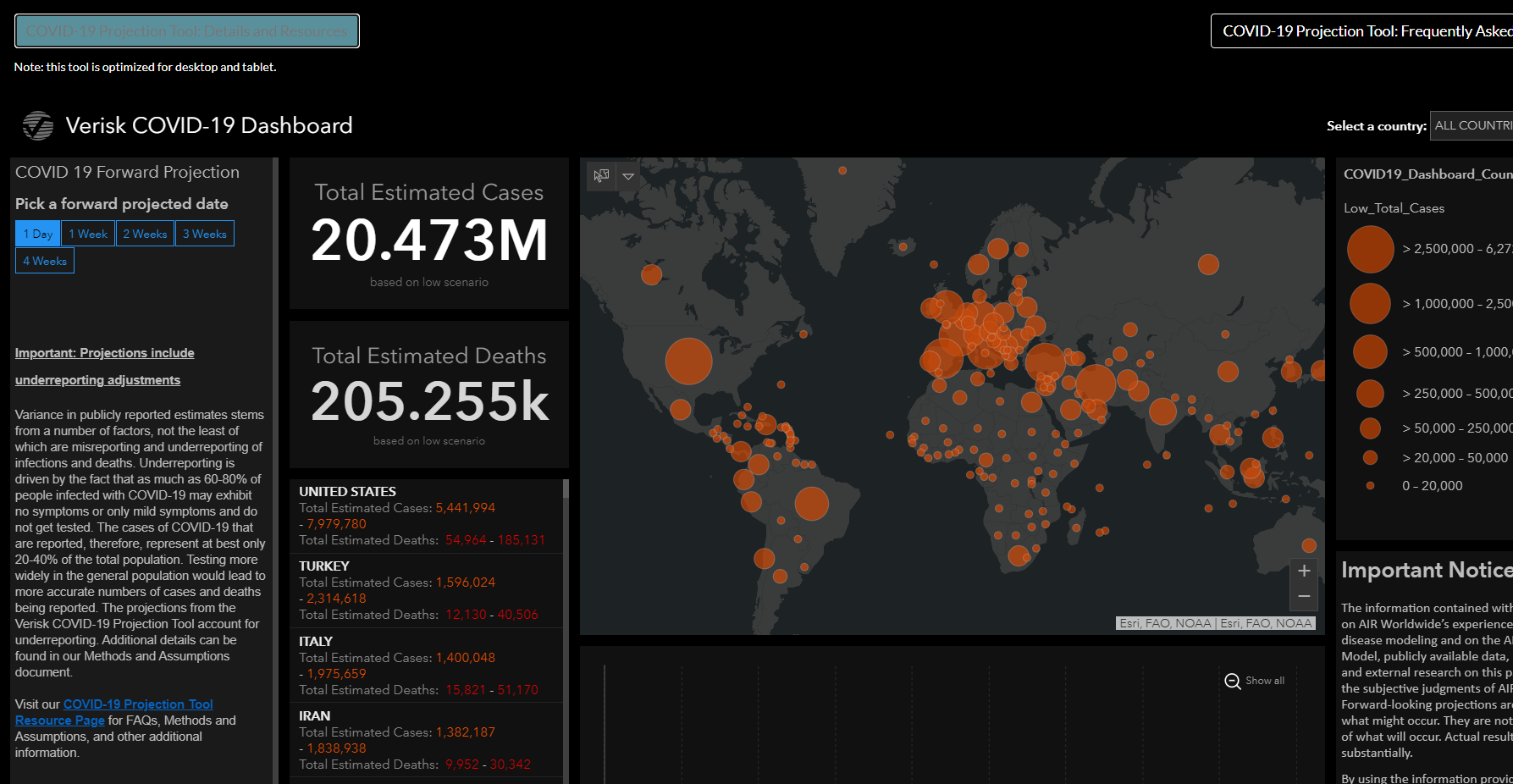
Task: Click the largest legend circle symbol
Action: [x=1370, y=250]
